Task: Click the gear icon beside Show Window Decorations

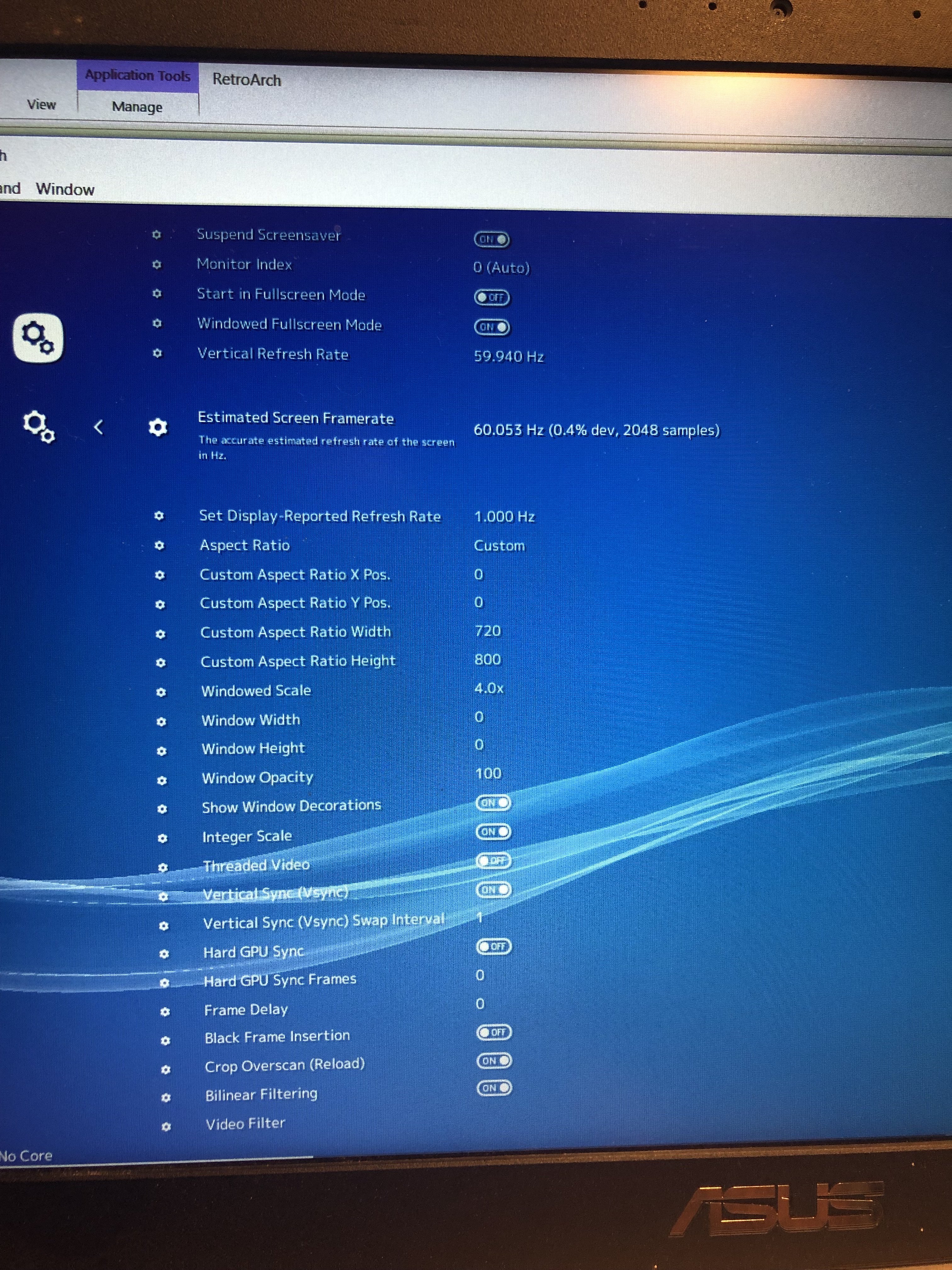Action: coord(162,809)
